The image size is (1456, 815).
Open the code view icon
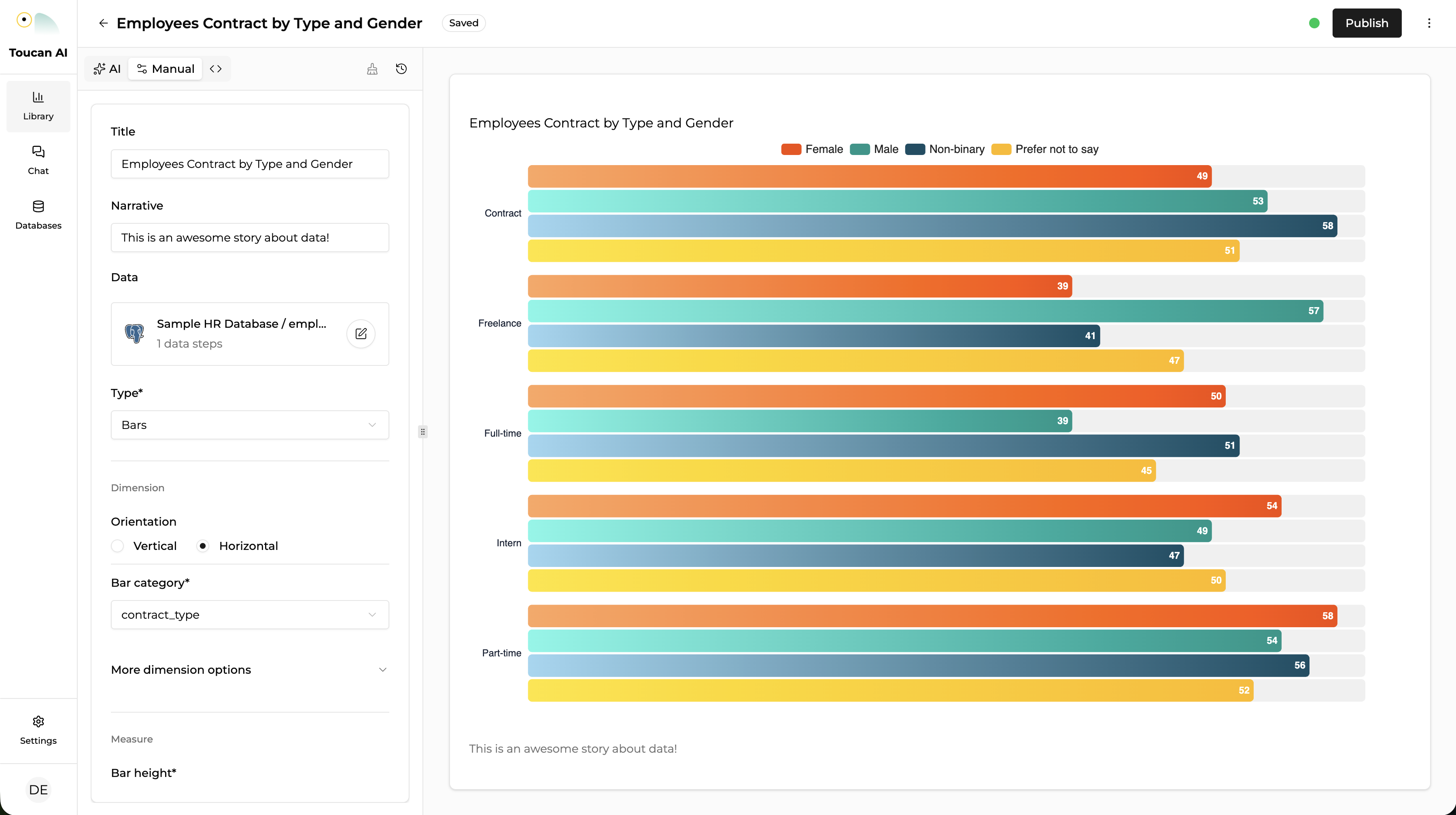(x=215, y=68)
